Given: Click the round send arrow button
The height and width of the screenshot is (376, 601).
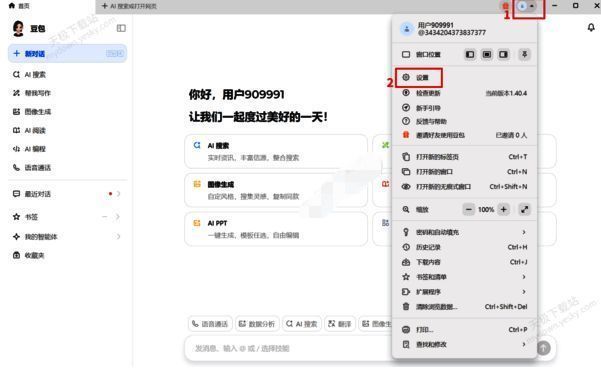Looking at the screenshot, I should pyautogui.click(x=544, y=348).
